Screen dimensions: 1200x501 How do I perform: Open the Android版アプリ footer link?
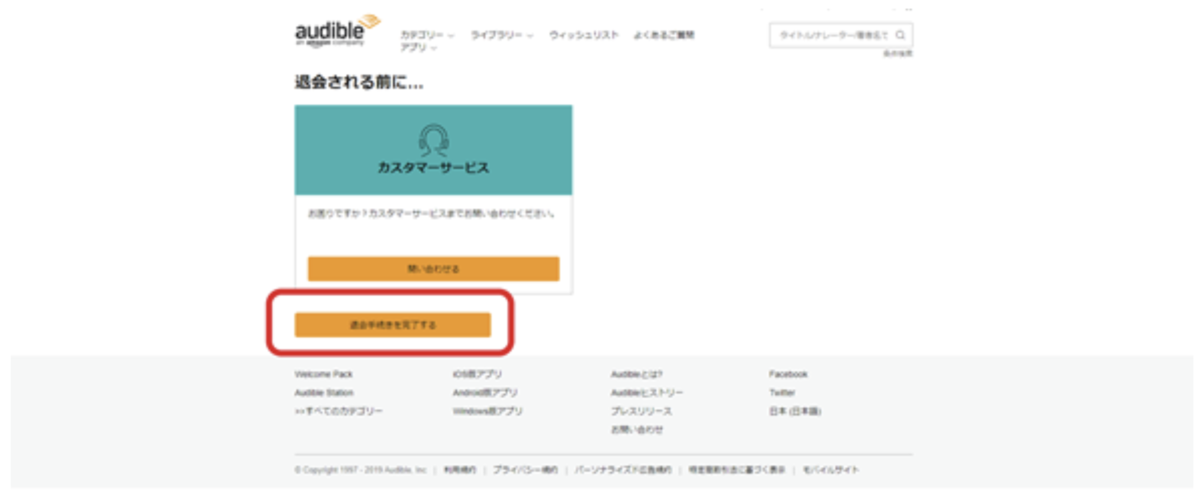pyautogui.click(x=486, y=393)
